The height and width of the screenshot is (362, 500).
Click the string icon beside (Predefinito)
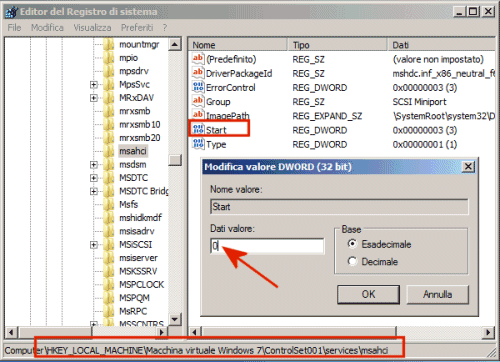[198, 59]
